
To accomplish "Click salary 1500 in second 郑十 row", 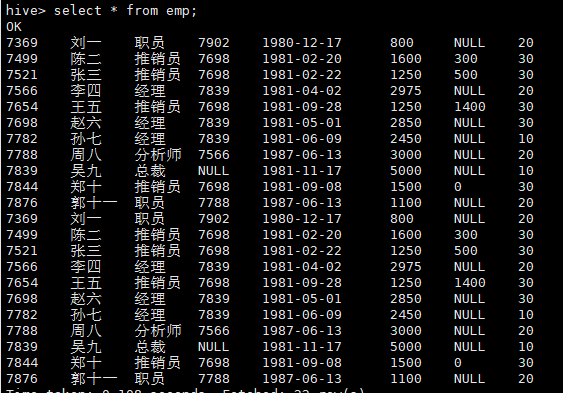I will [x=406, y=362].
